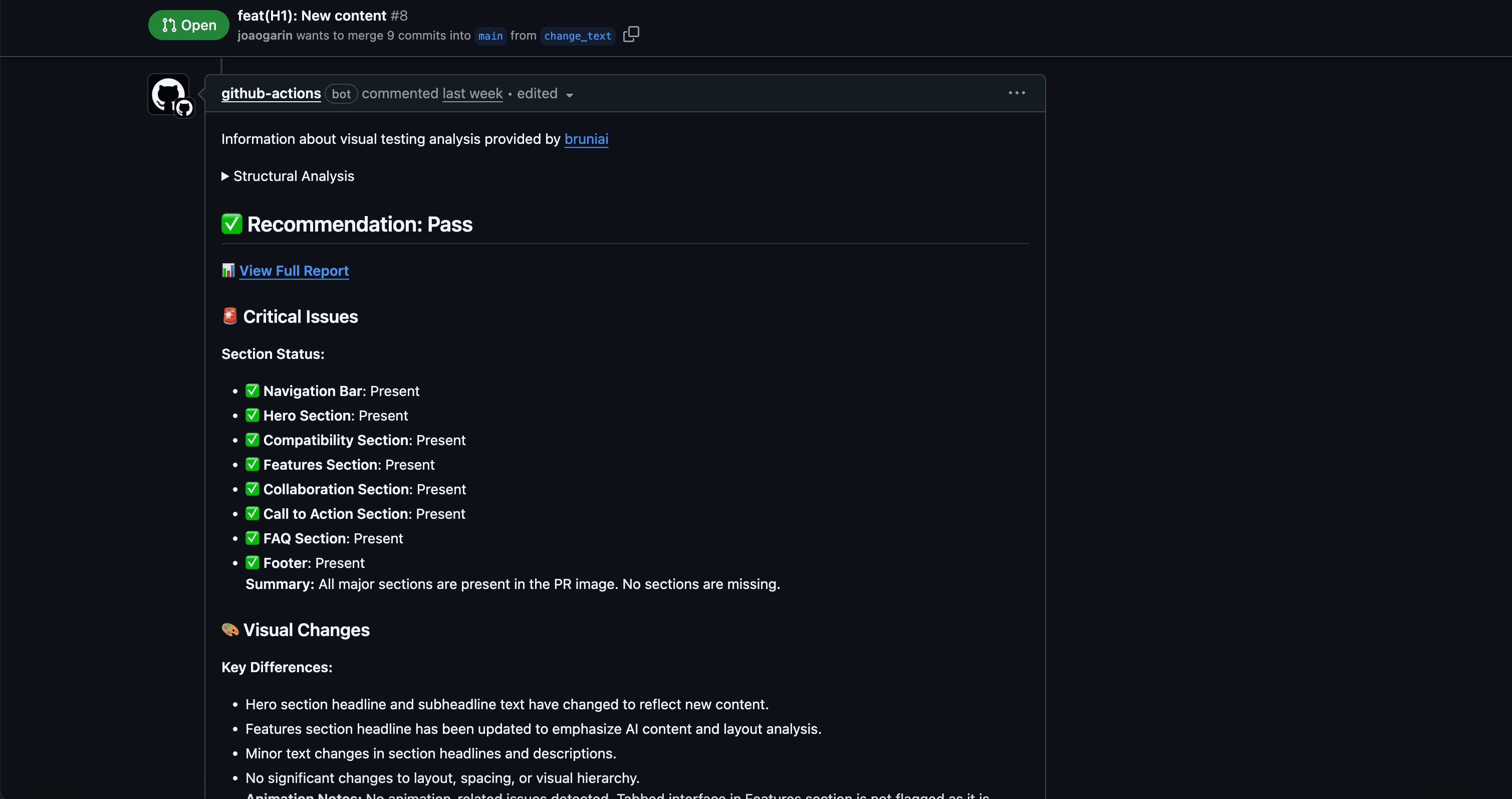Click the change_text branch label
The height and width of the screenshot is (799, 1512).
pos(577,36)
